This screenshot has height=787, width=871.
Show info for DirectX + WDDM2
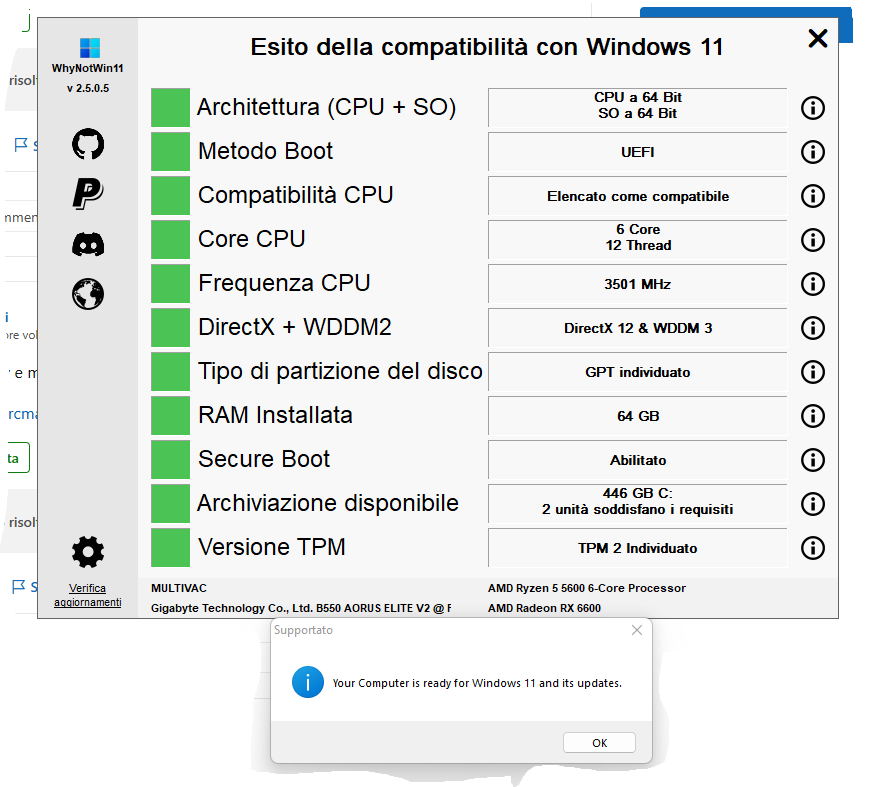813,328
